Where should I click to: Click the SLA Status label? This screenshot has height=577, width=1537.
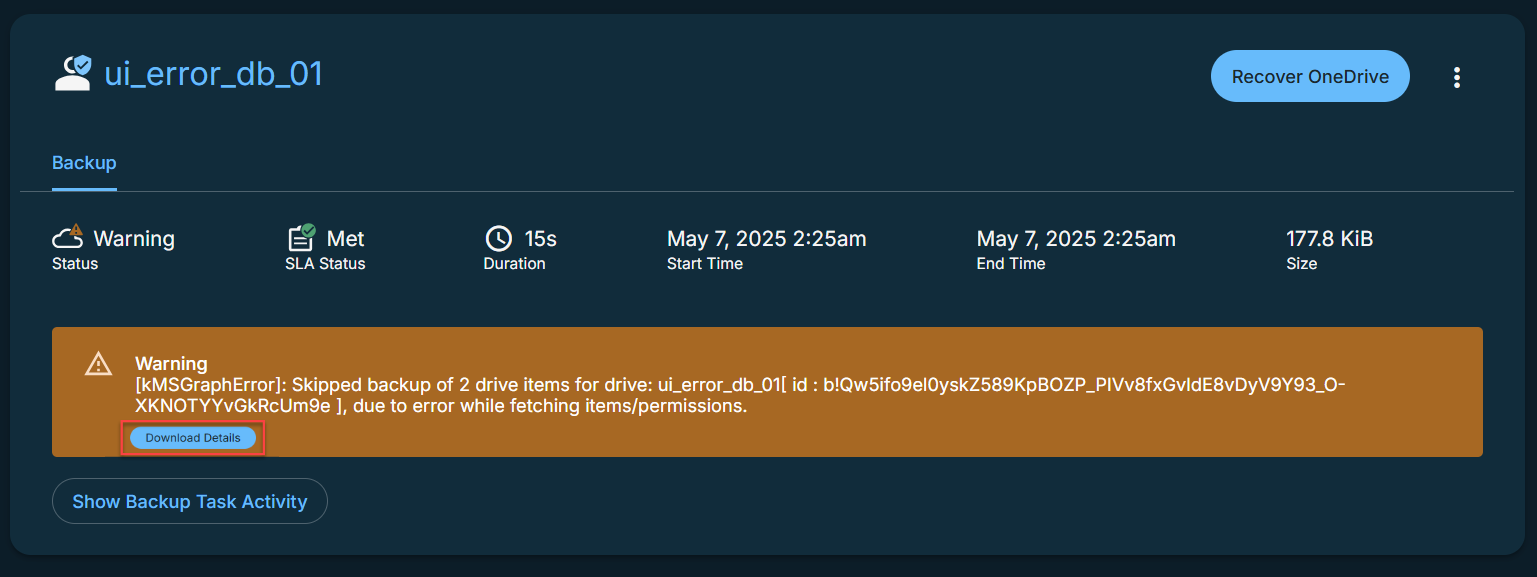pyautogui.click(x=326, y=264)
